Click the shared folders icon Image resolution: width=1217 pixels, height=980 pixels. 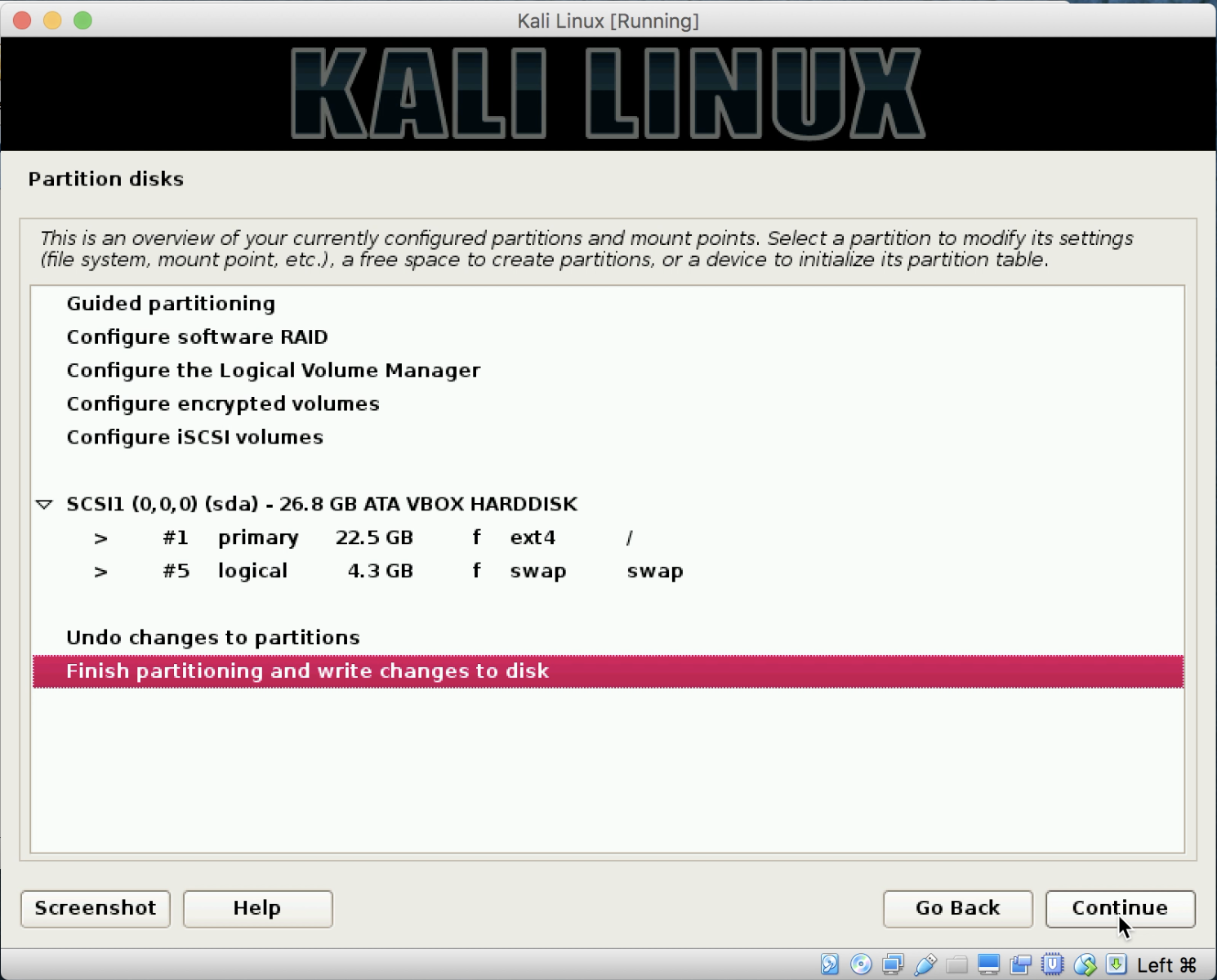point(956,964)
